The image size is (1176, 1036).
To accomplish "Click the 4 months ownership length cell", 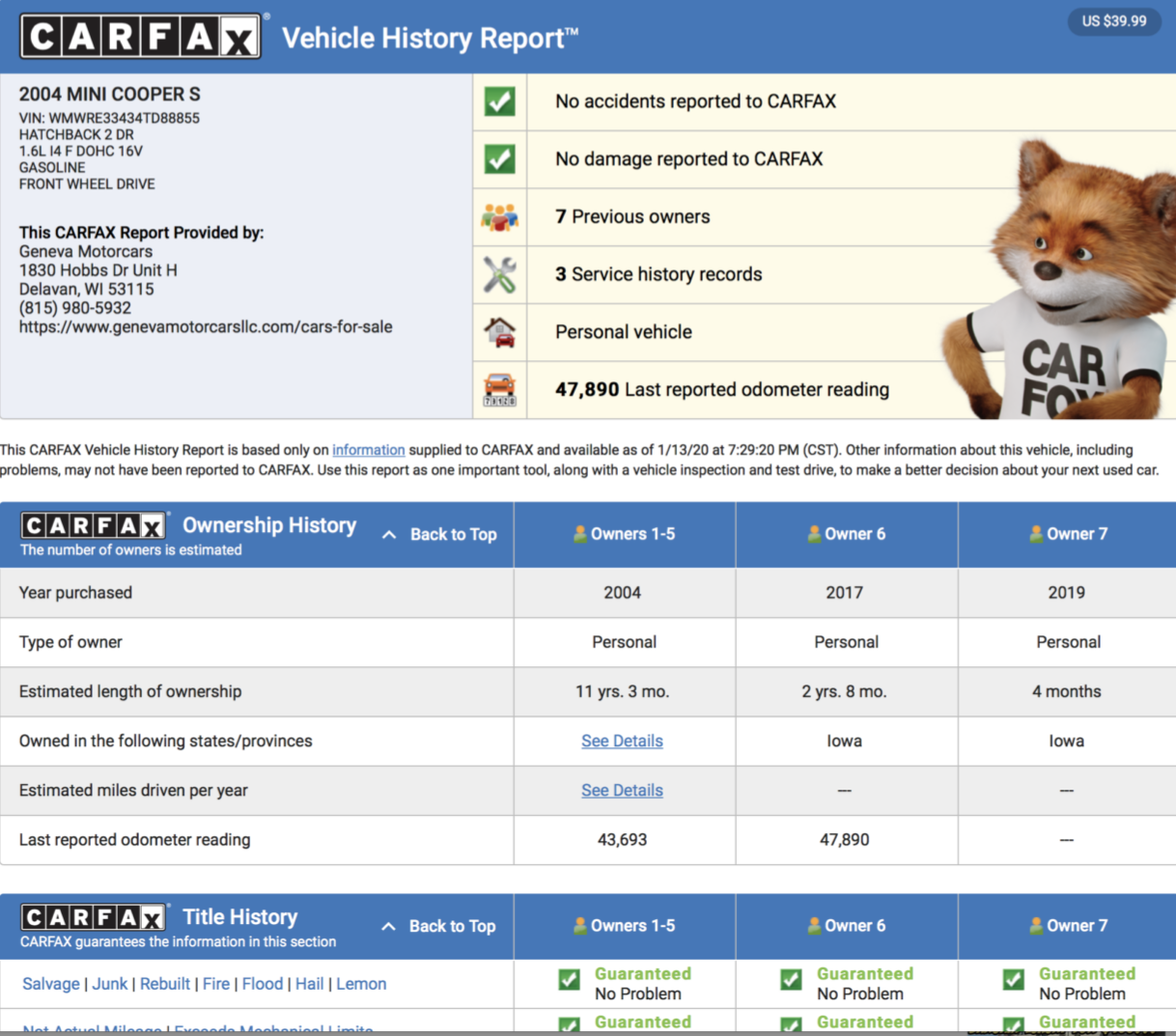I will click(1067, 691).
